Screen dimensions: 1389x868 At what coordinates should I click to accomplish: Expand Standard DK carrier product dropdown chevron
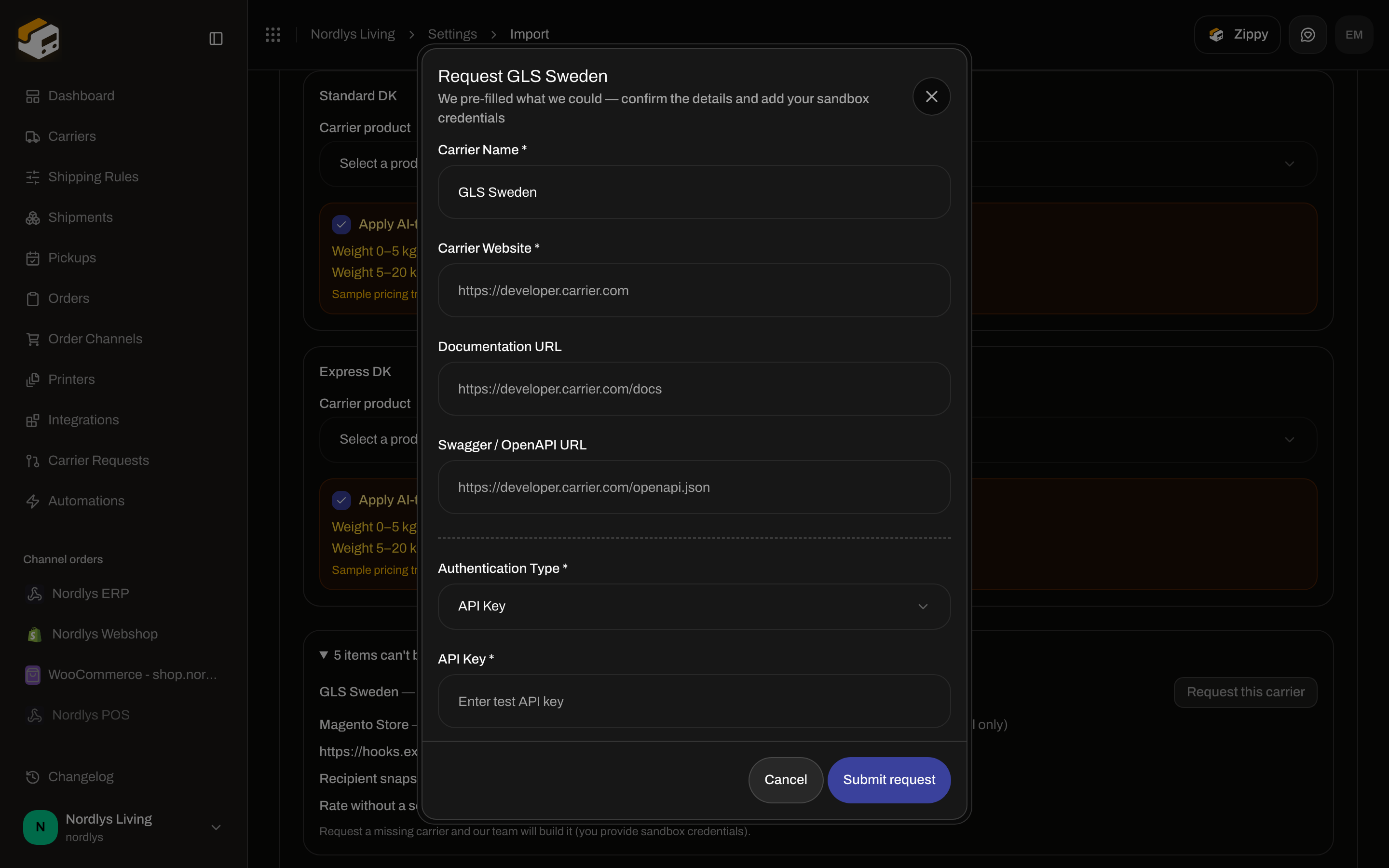click(x=1289, y=164)
